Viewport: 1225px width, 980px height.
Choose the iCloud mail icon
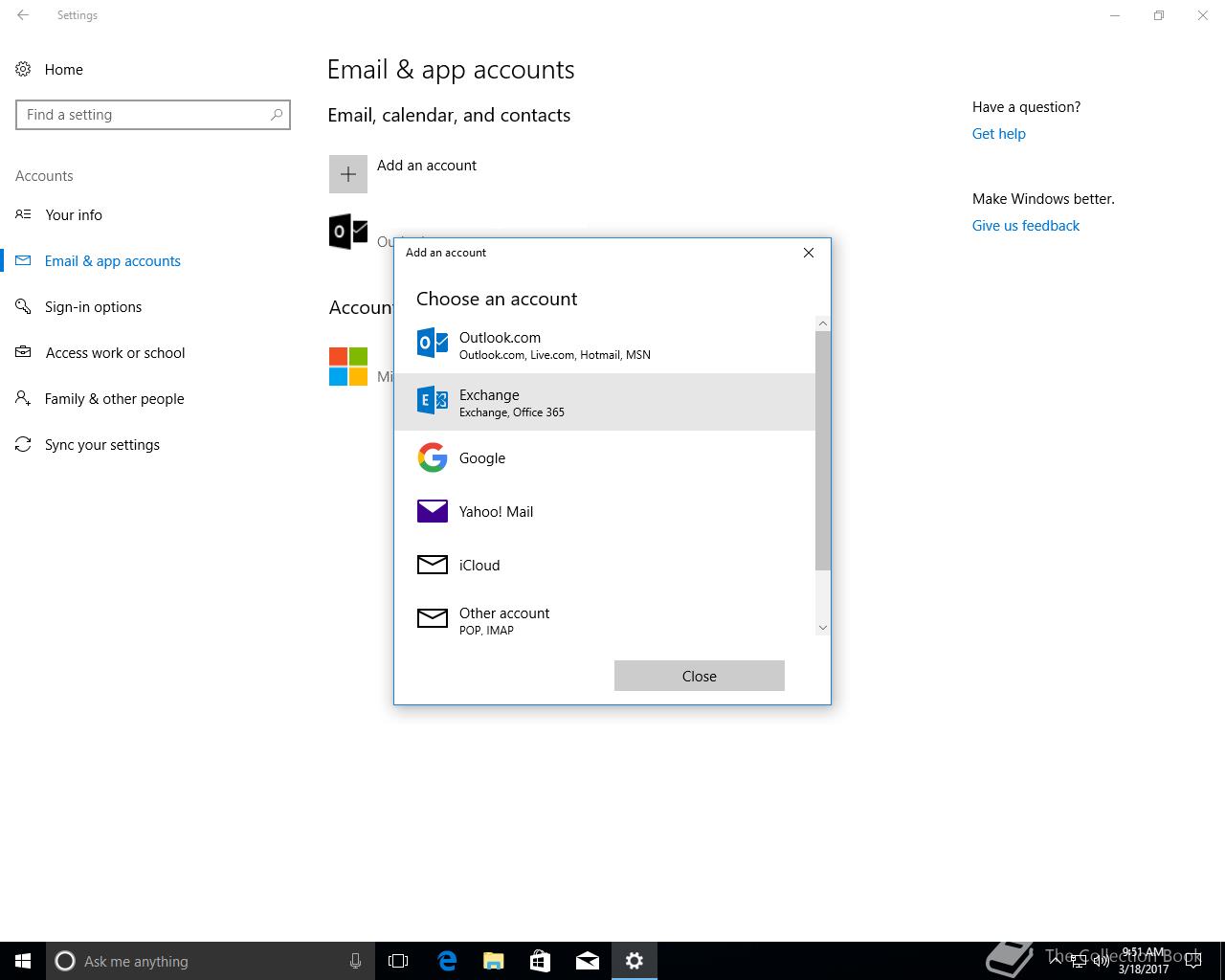[433, 565]
